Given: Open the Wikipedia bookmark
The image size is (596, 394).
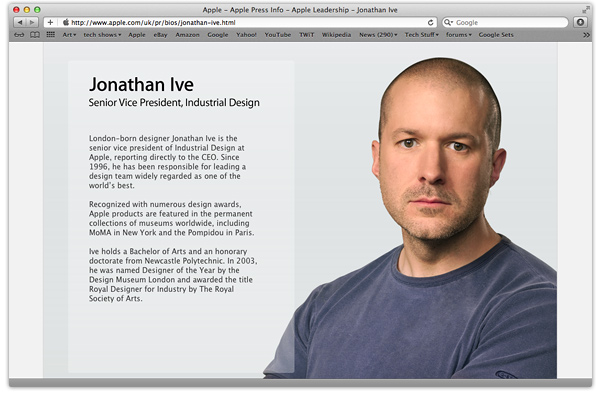Looking at the screenshot, I should (336, 35).
